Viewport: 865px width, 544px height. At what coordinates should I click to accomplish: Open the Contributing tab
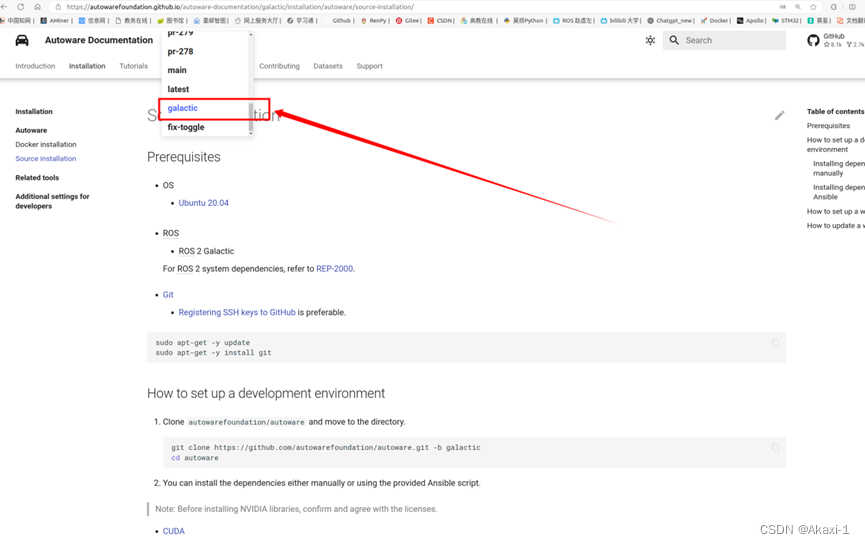279,66
